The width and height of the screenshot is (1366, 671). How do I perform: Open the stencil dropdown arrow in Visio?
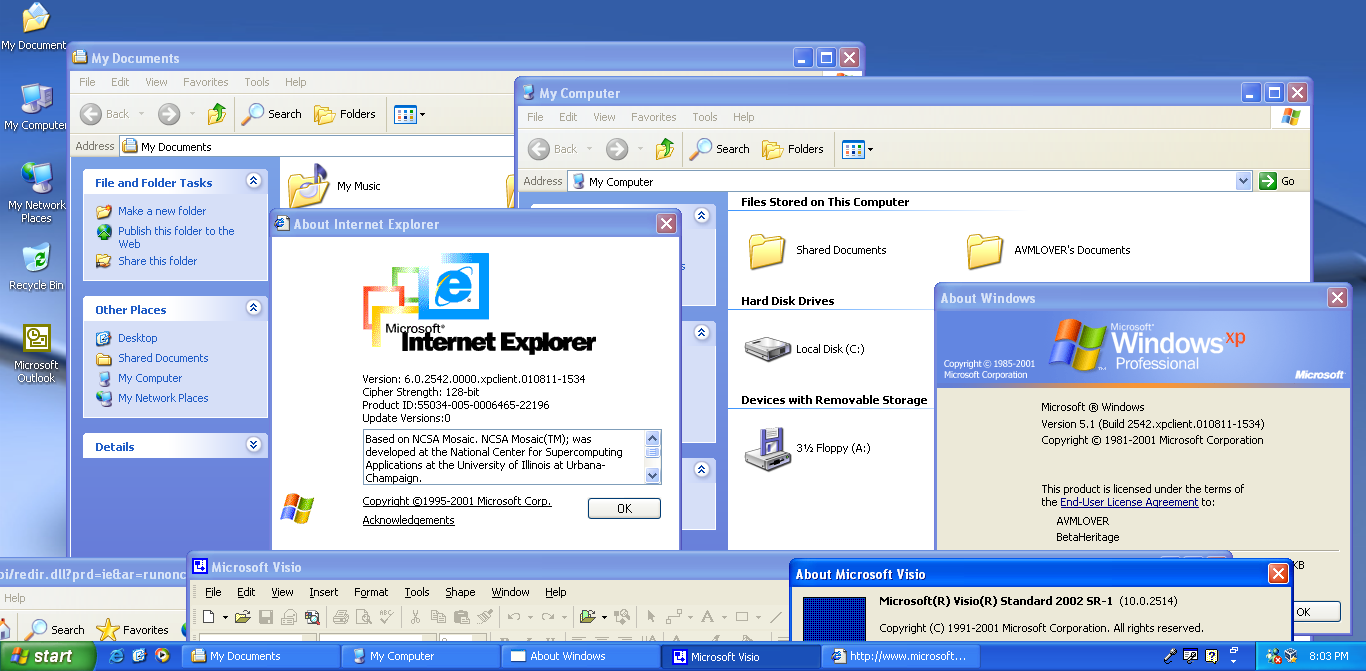click(604, 617)
